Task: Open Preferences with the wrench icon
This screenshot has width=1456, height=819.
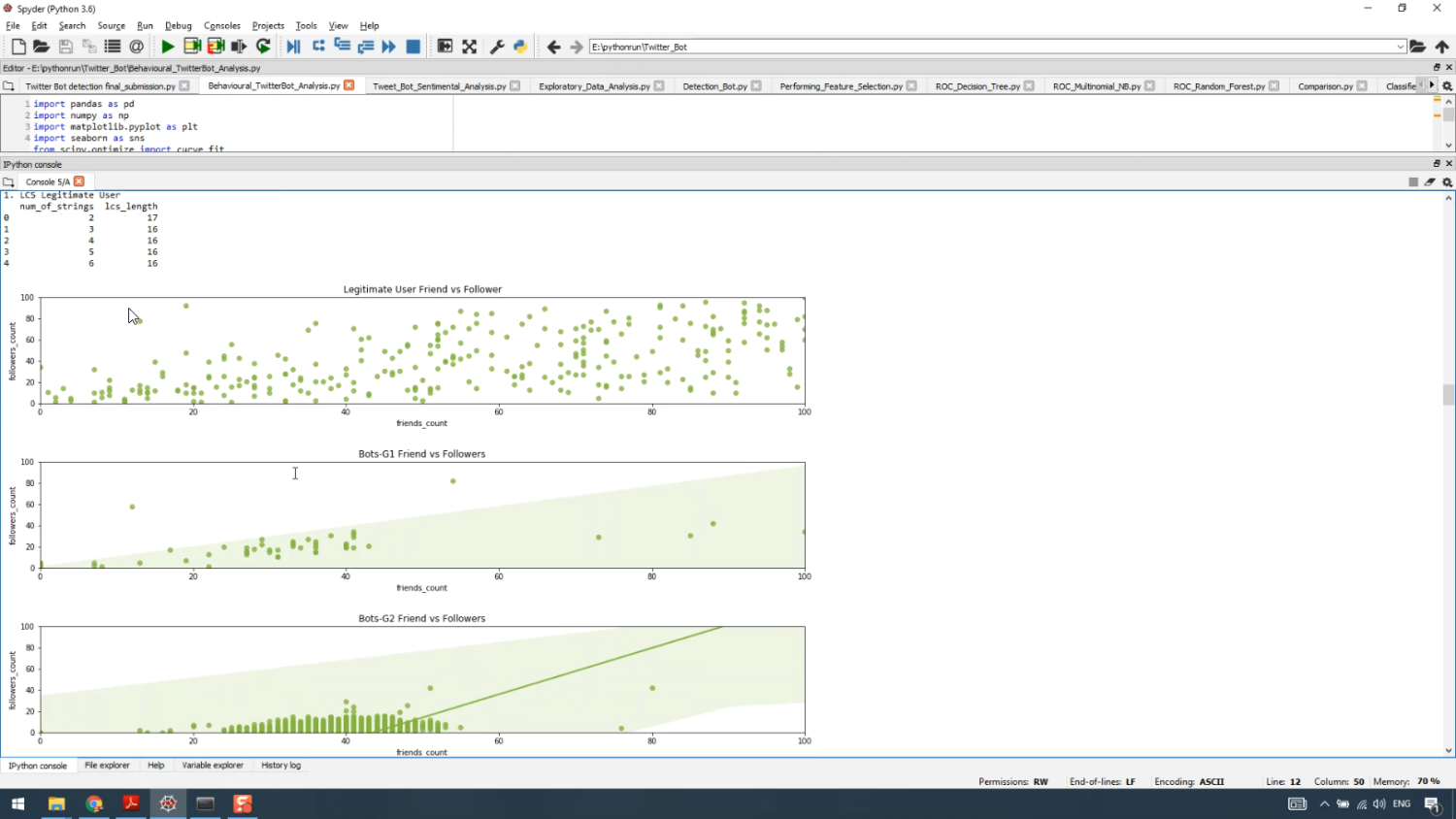Action: [x=497, y=47]
